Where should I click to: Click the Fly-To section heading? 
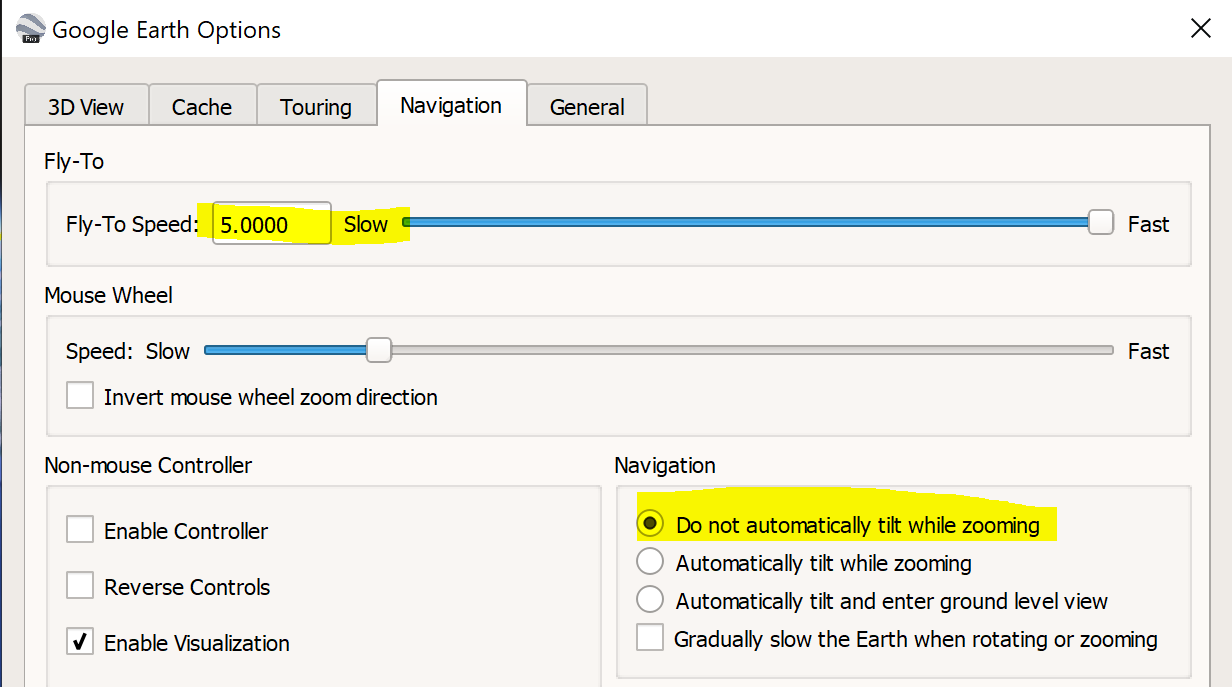[x=74, y=161]
